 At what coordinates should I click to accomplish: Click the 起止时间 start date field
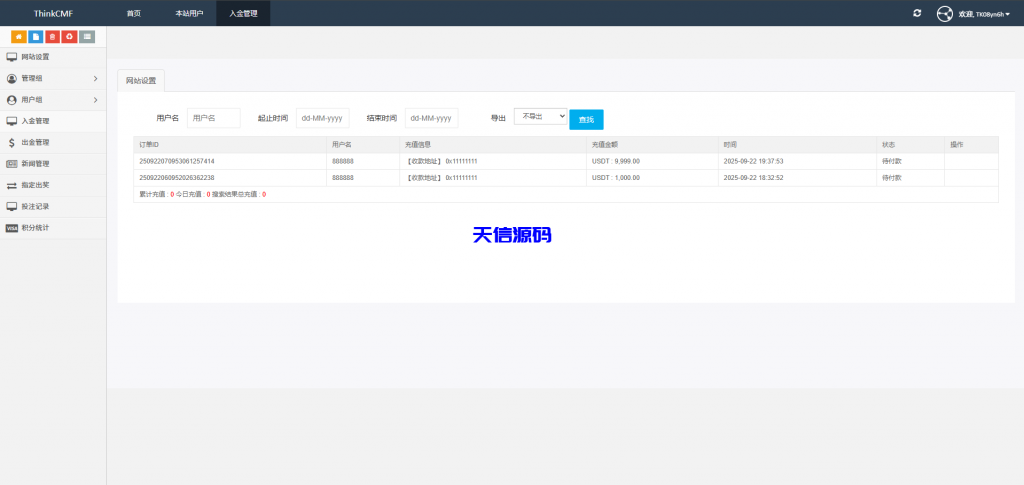point(323,118)
